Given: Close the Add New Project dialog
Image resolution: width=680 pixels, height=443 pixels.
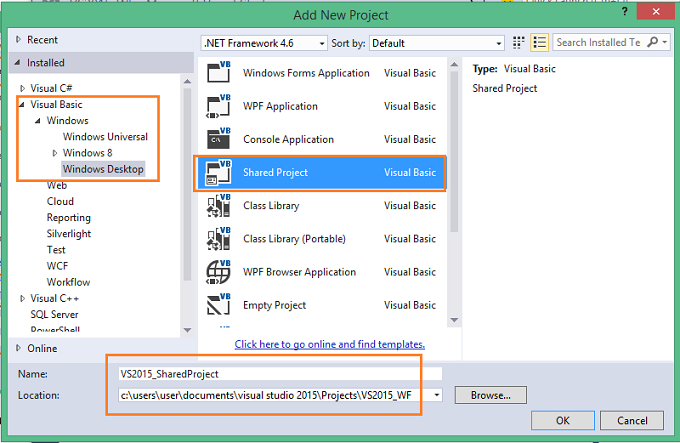Looking at the screenshot, I should click(x=656, y=12).
